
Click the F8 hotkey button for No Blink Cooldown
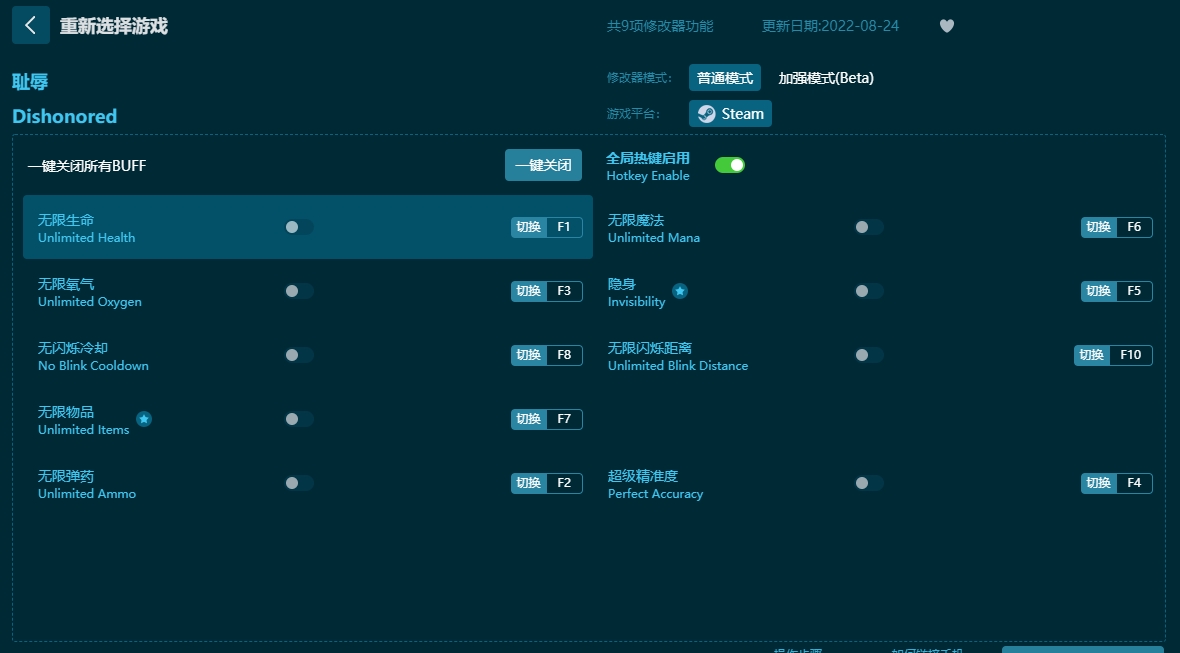pyautogui.click(x=547, y=355)
